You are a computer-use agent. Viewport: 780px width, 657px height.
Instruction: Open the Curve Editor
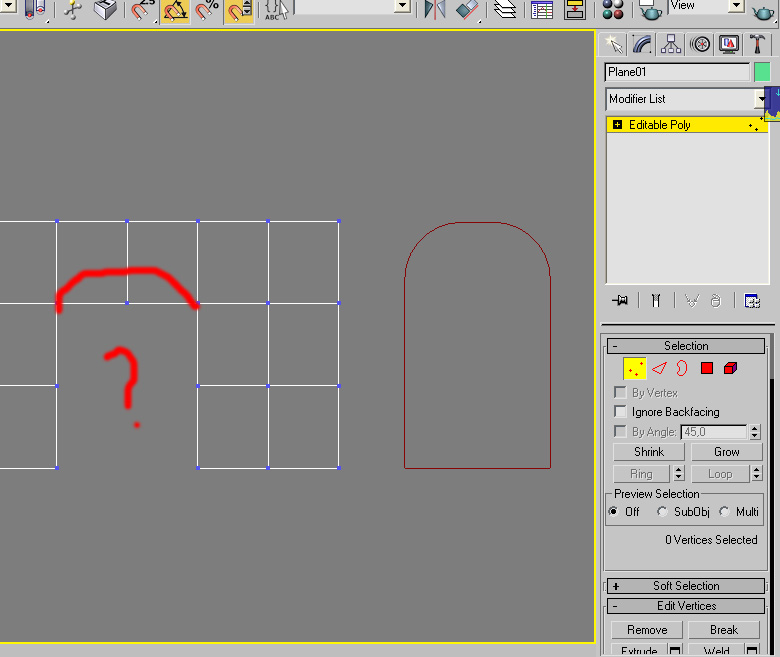coord(542,9)
